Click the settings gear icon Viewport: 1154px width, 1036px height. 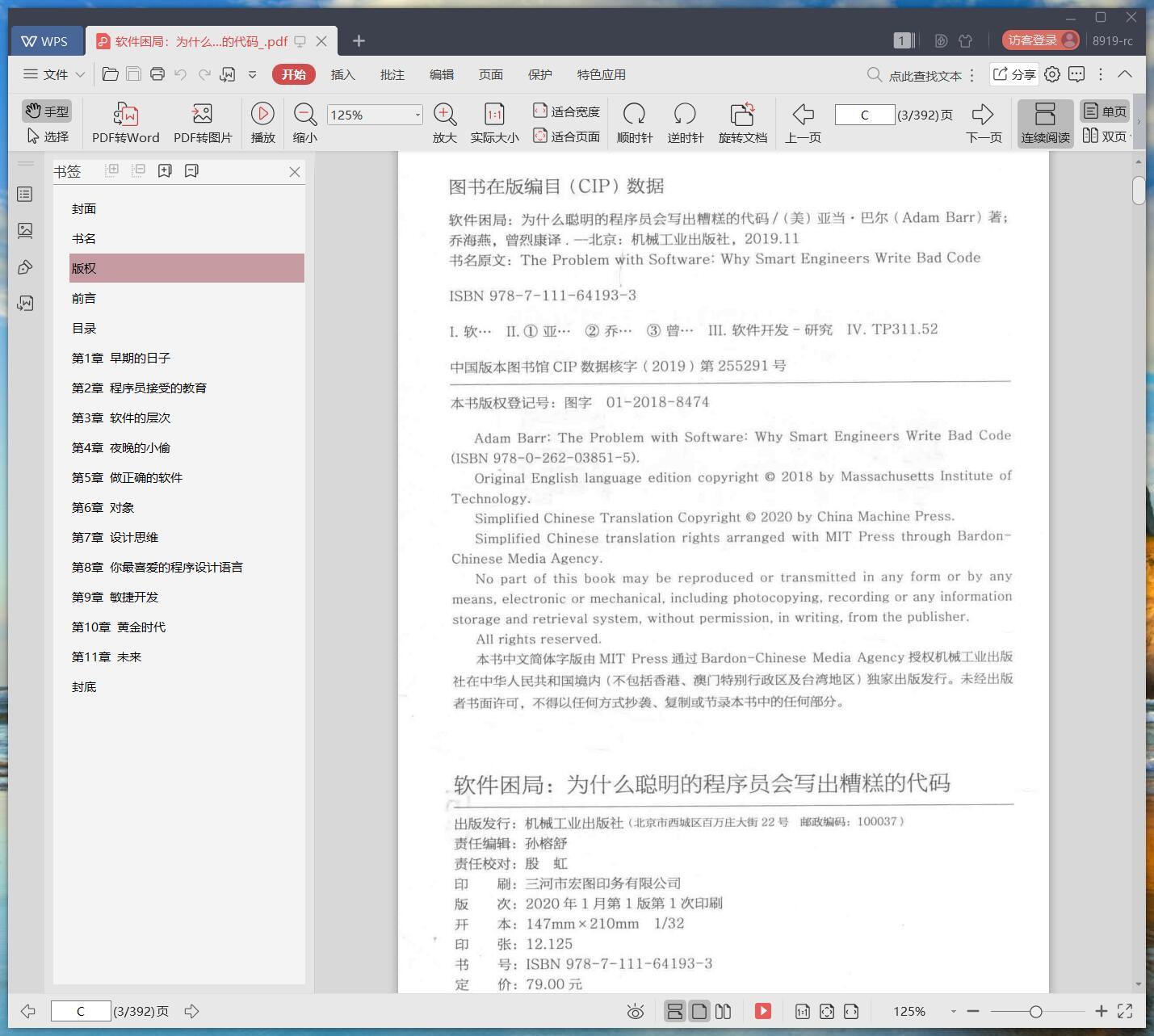tap(1052, 74)
